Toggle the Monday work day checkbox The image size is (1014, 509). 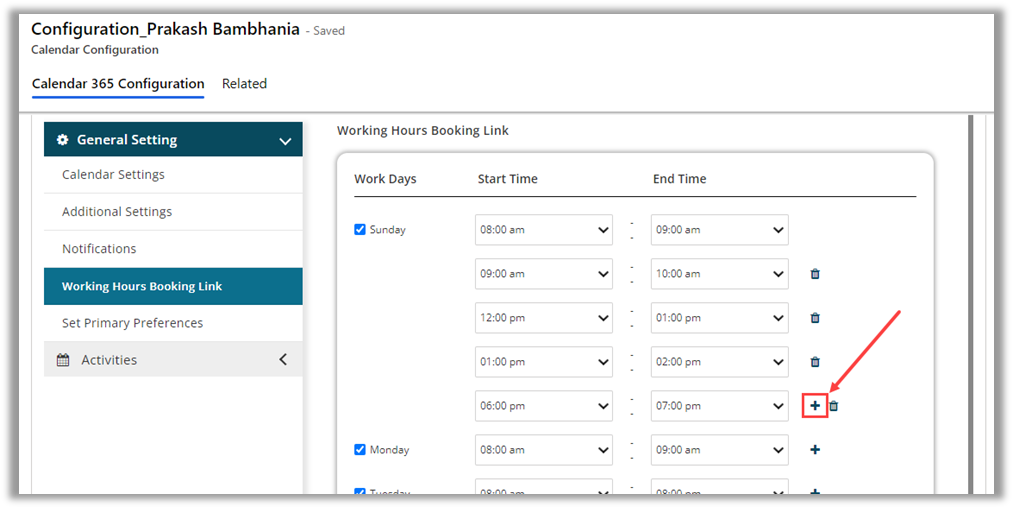361,450
